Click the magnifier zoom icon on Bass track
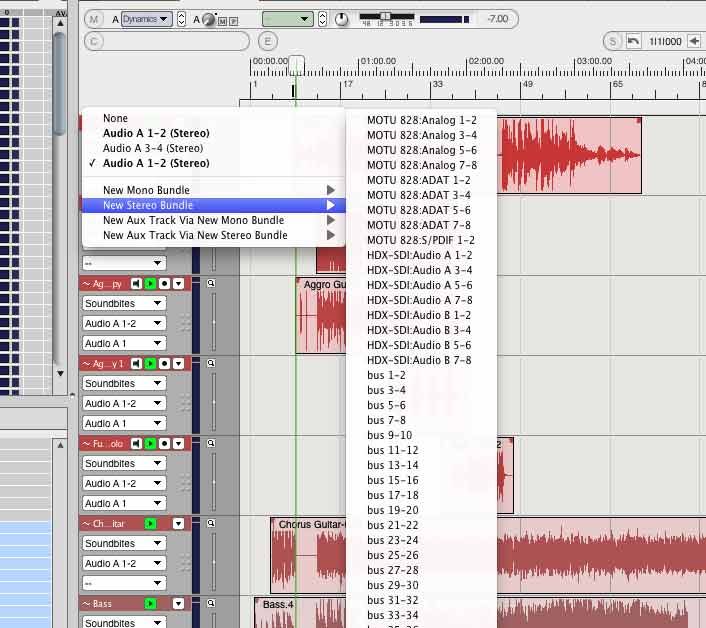This screenshot has height=628, width=706. click(x=211, y=603)
